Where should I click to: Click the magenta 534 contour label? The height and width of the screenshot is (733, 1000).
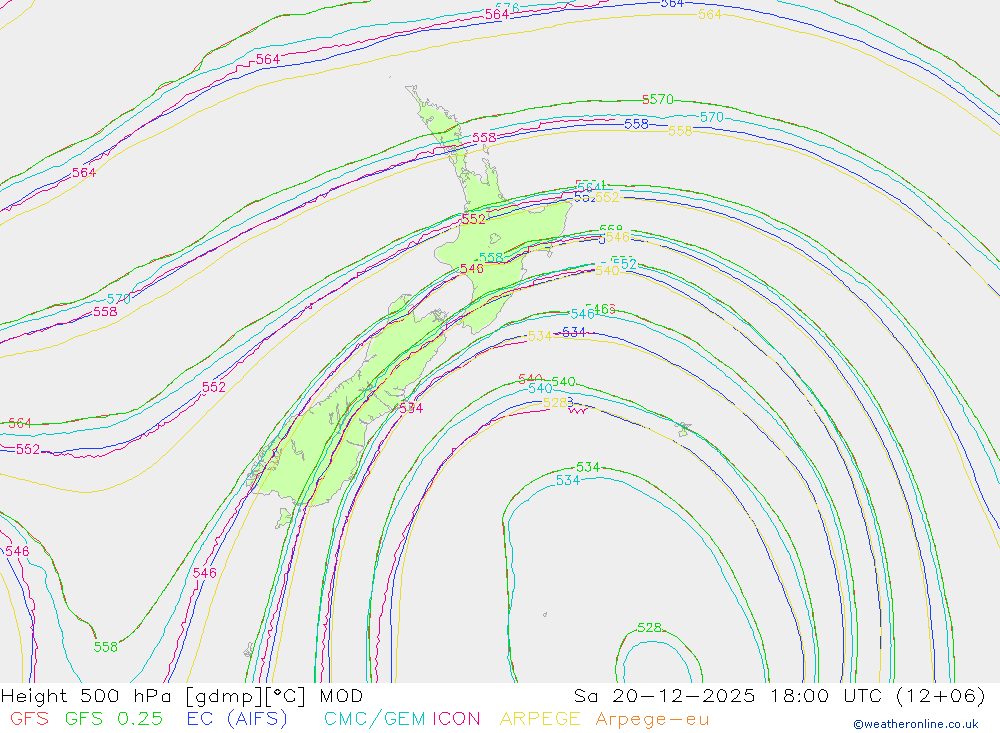tap(411, 408)
